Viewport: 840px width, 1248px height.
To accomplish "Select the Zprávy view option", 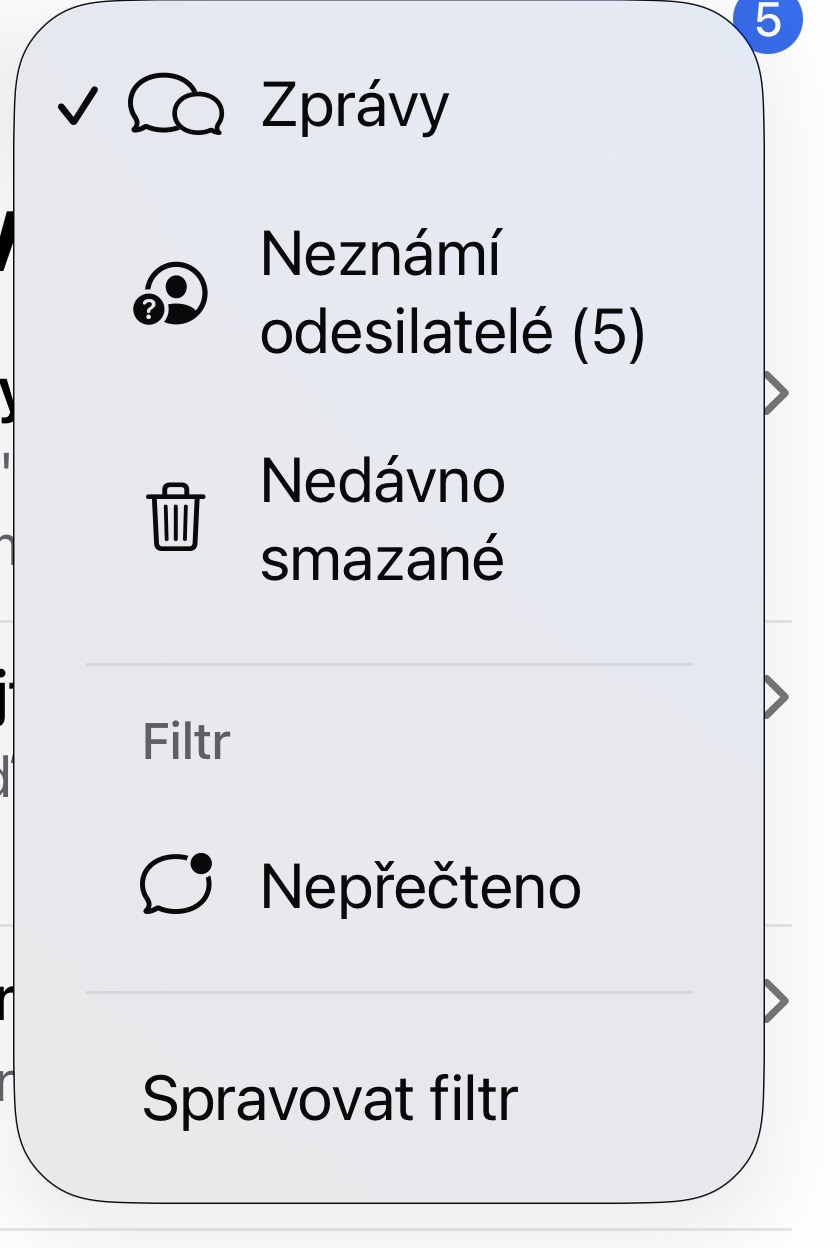I will click(x=355, y=106).
